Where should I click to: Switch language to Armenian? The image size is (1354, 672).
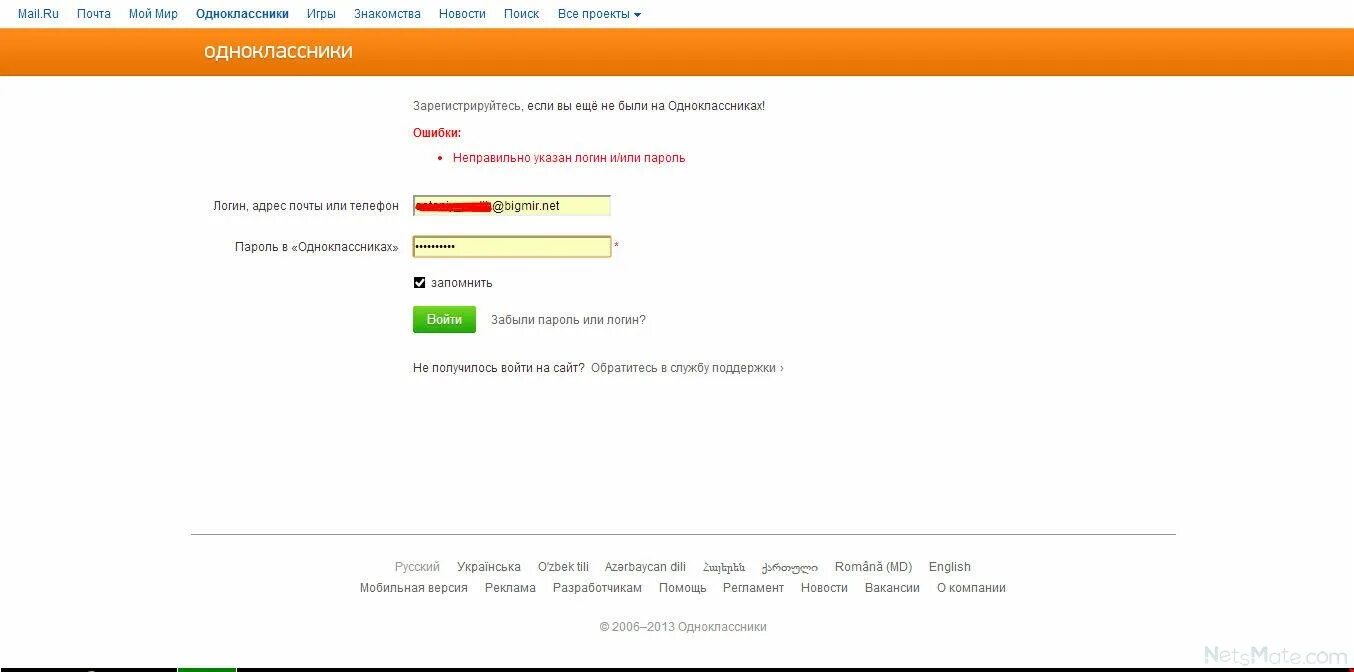[x=724, y=567]
